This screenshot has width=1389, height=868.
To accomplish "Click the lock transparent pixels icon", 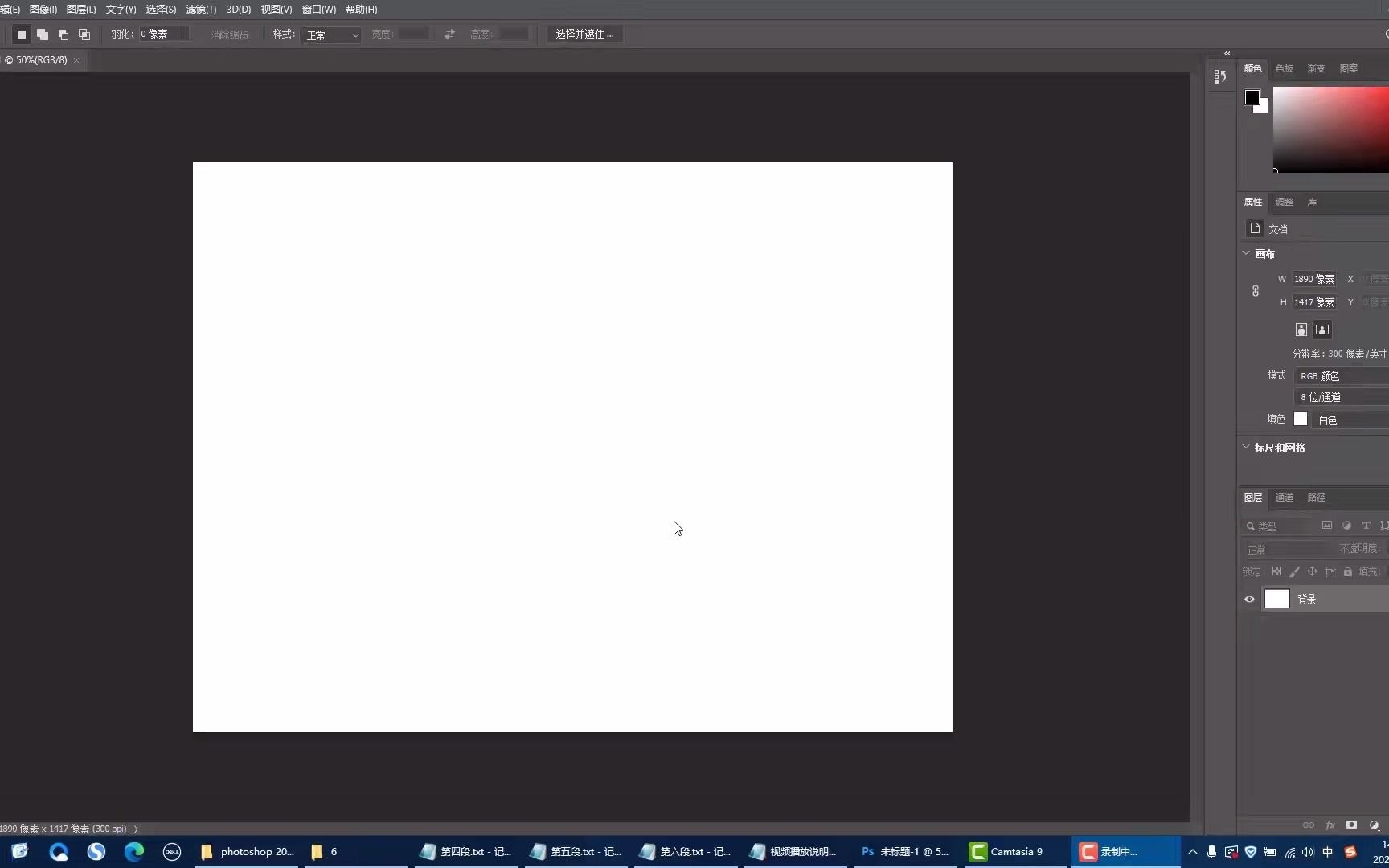I will tap(1277, 572).
